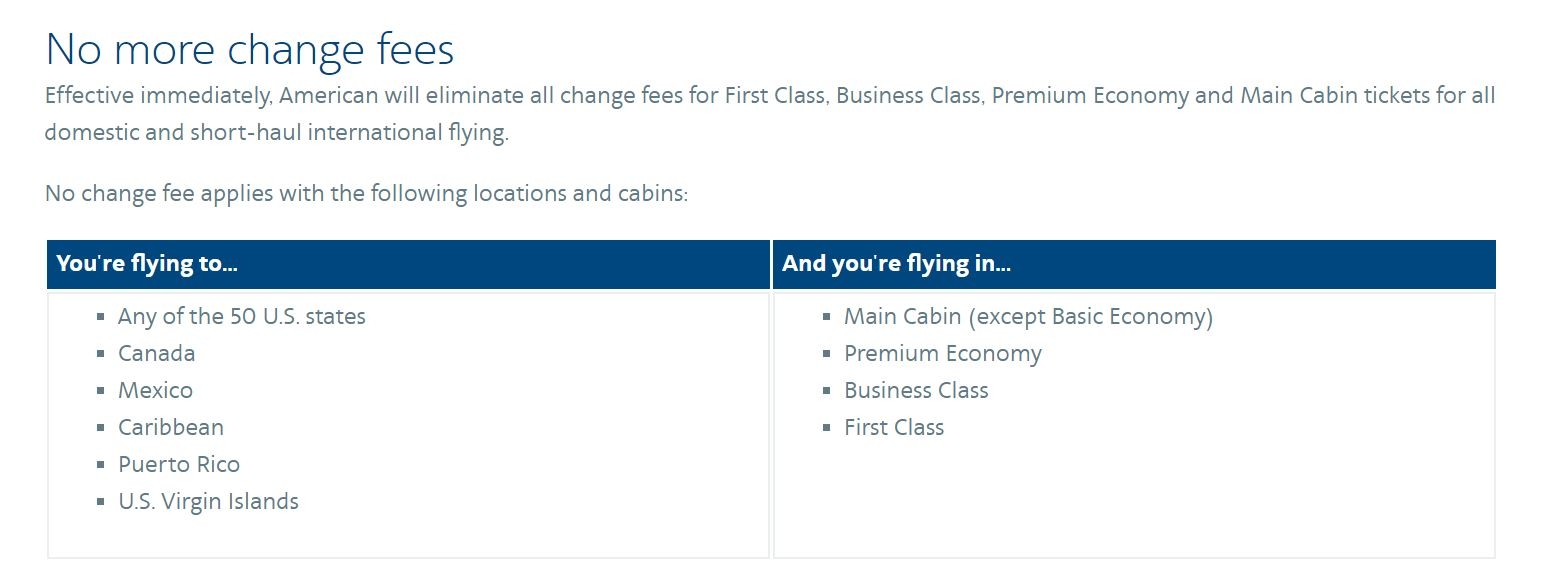Select the Puerto Rico list item
The image size is (1564, 582).
tap(179, 464)
